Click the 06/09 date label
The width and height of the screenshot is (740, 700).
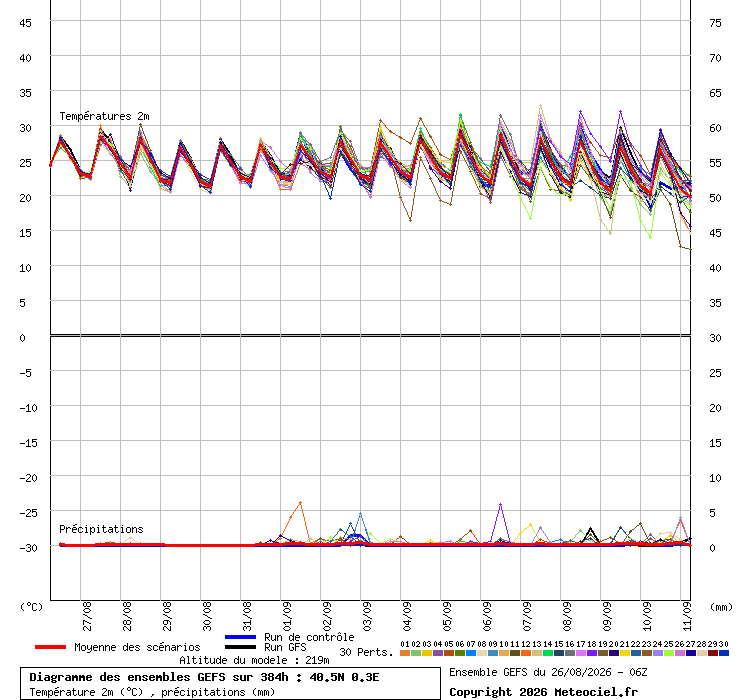point(487,616)
